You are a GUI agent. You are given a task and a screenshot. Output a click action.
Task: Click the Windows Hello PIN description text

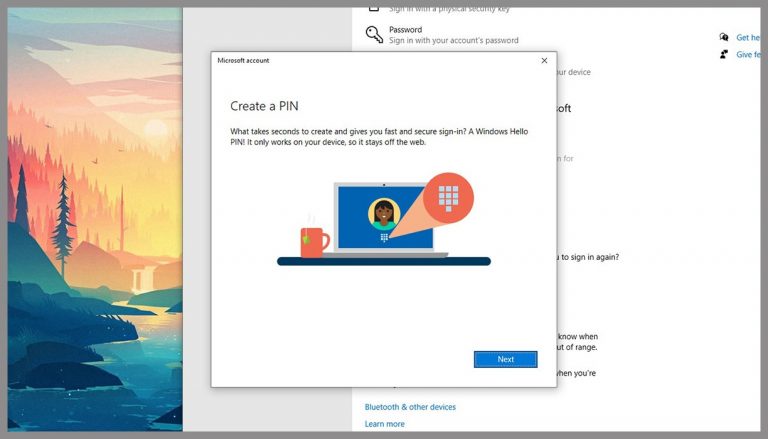(x=379, y=137)
